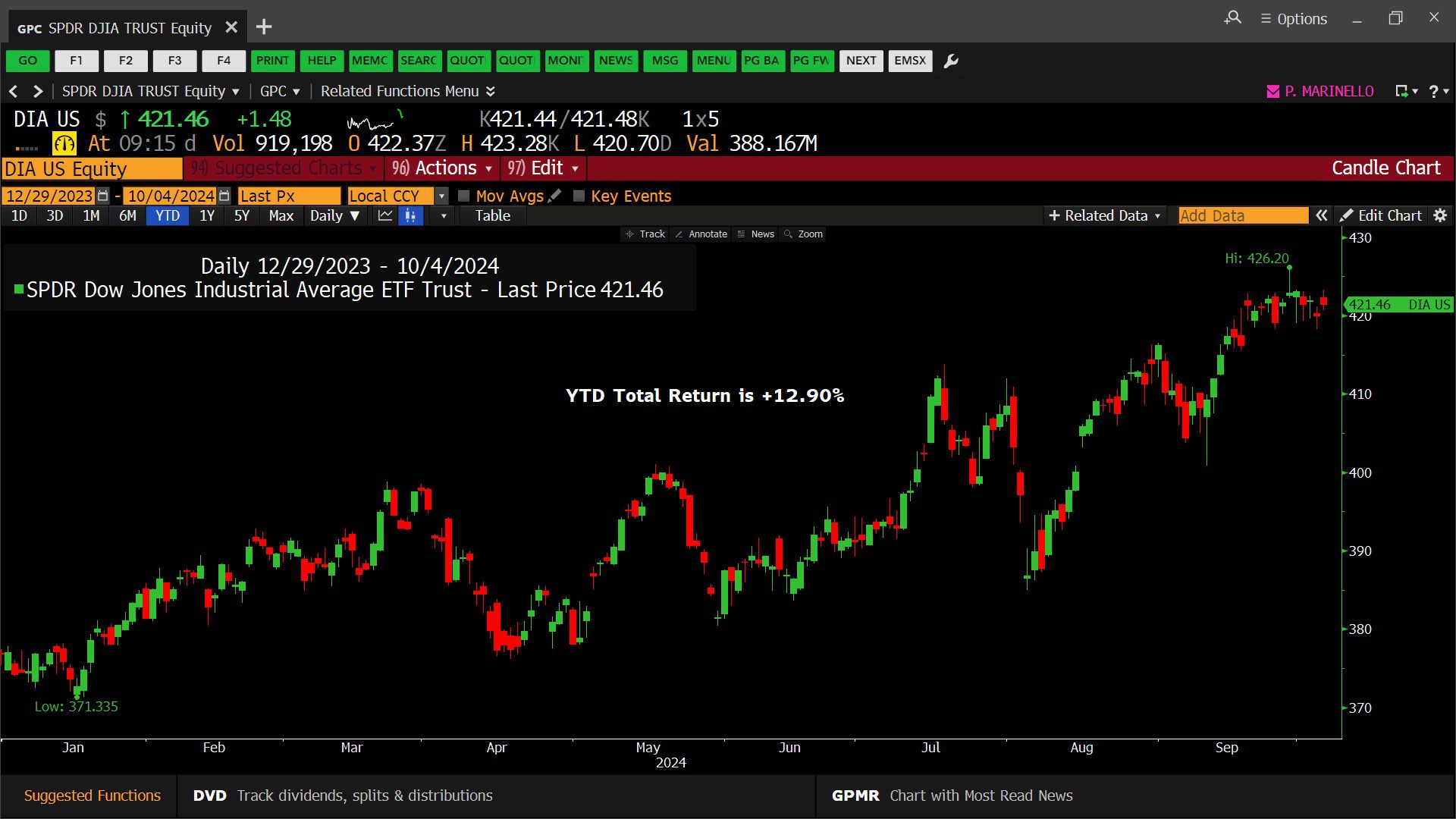
Task: Go forward with the right arrow
Action: click(x=37, y=91)
